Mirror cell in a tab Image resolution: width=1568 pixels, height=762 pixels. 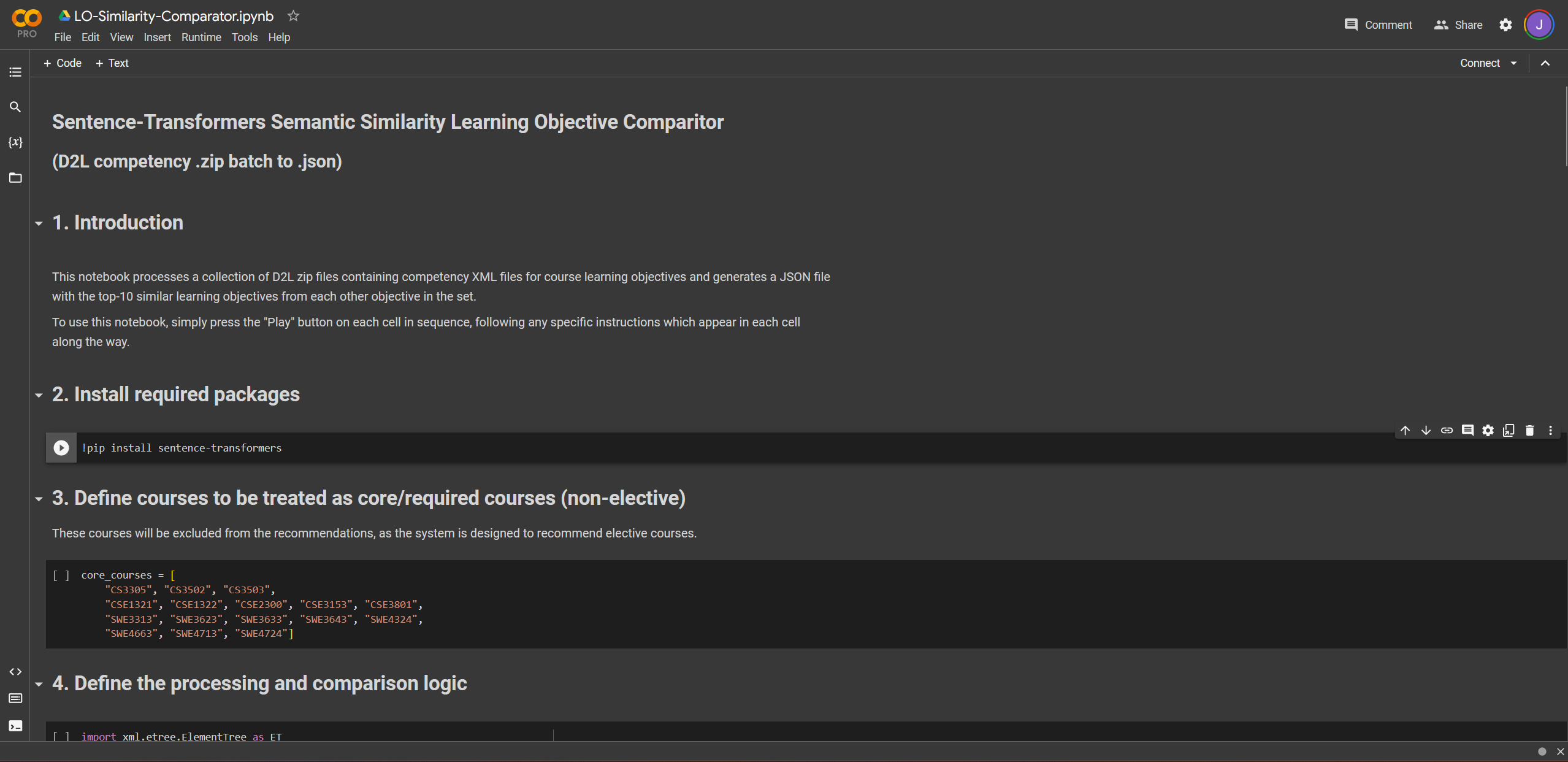pyautogui.click(x=1509, y=430)
